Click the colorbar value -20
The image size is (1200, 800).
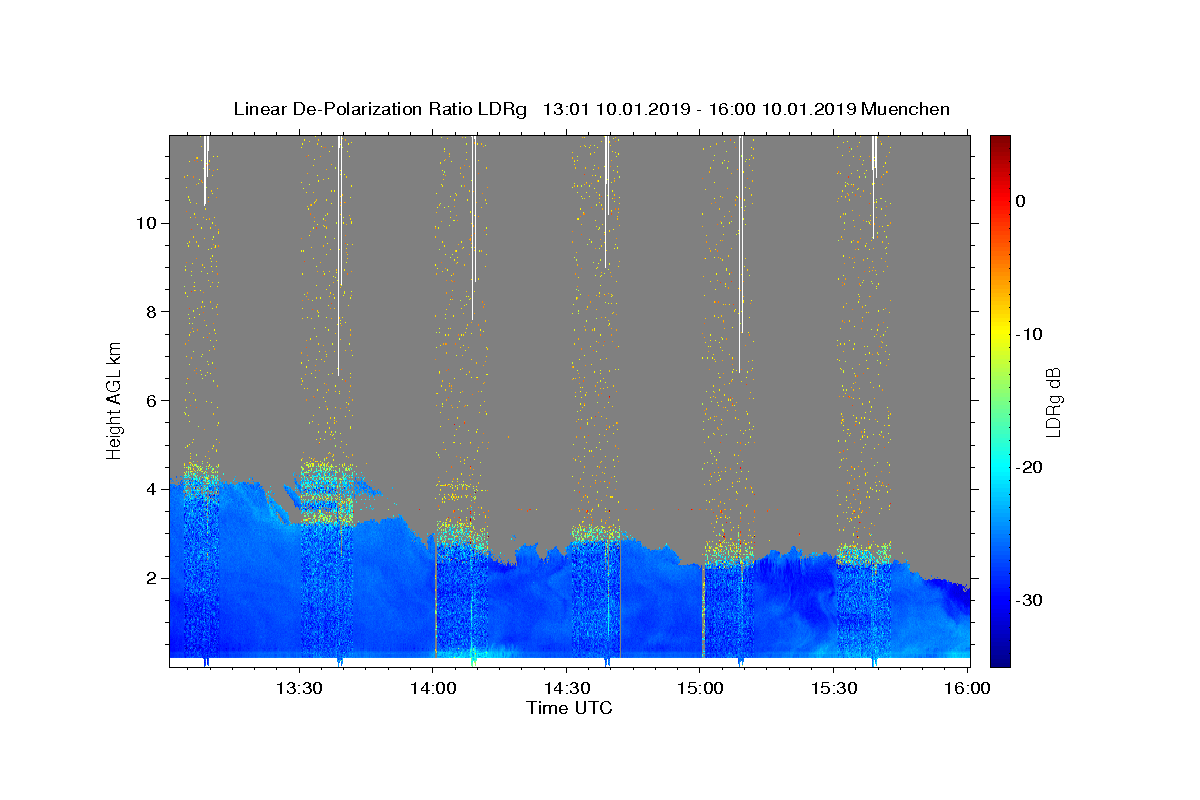tap(1031, 467)
